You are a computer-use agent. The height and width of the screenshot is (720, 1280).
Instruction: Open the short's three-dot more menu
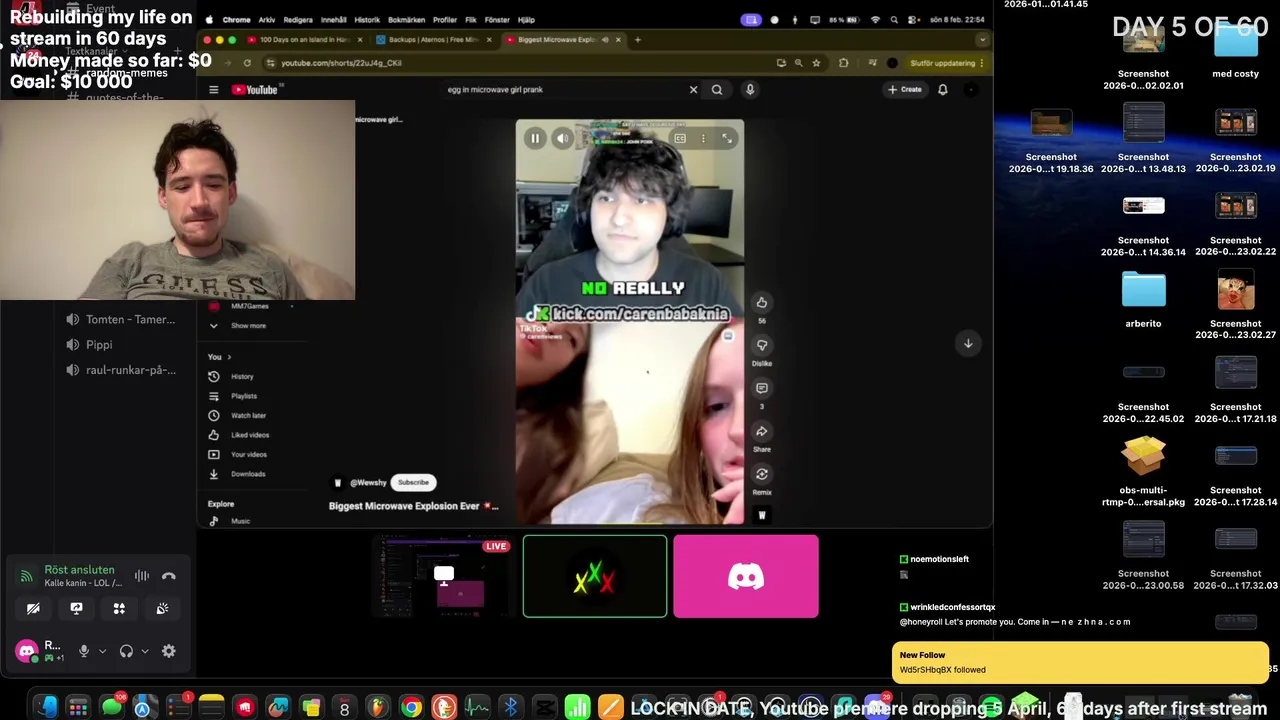pos(703,139)
